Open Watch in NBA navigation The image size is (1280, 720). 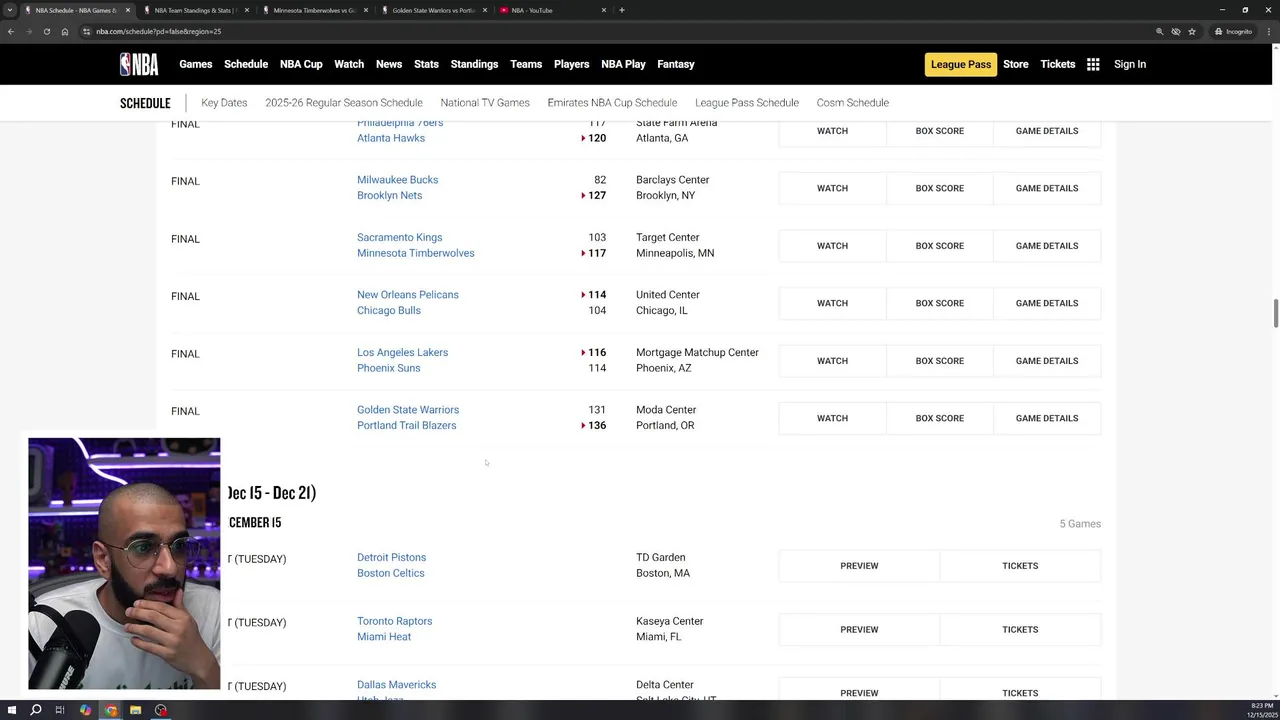click(x=349, y=64)
